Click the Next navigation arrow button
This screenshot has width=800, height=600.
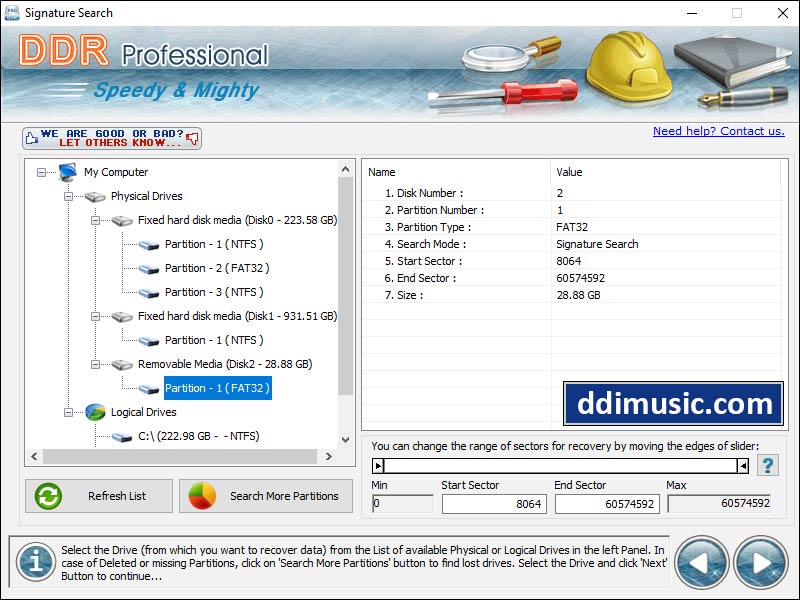pos(760,562)
